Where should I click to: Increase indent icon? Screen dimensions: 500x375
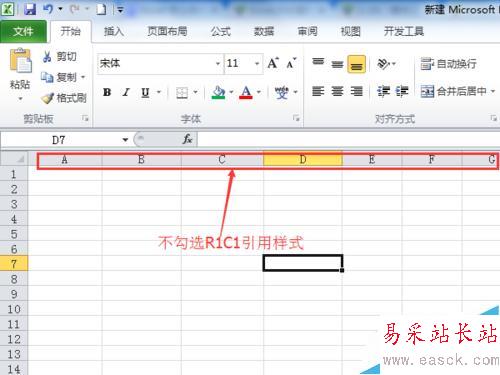[x=402, y=91]
